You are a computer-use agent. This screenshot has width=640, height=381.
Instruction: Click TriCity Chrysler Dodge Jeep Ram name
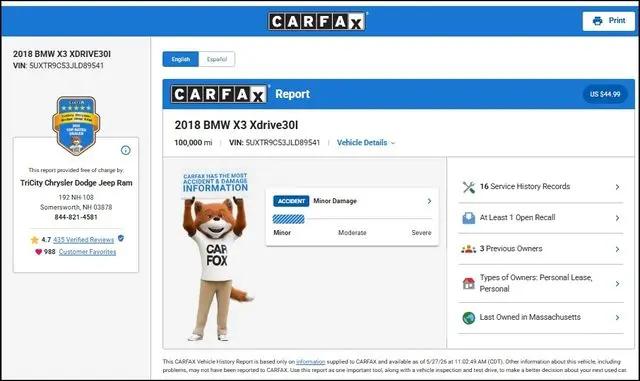(x=76, y=183)
